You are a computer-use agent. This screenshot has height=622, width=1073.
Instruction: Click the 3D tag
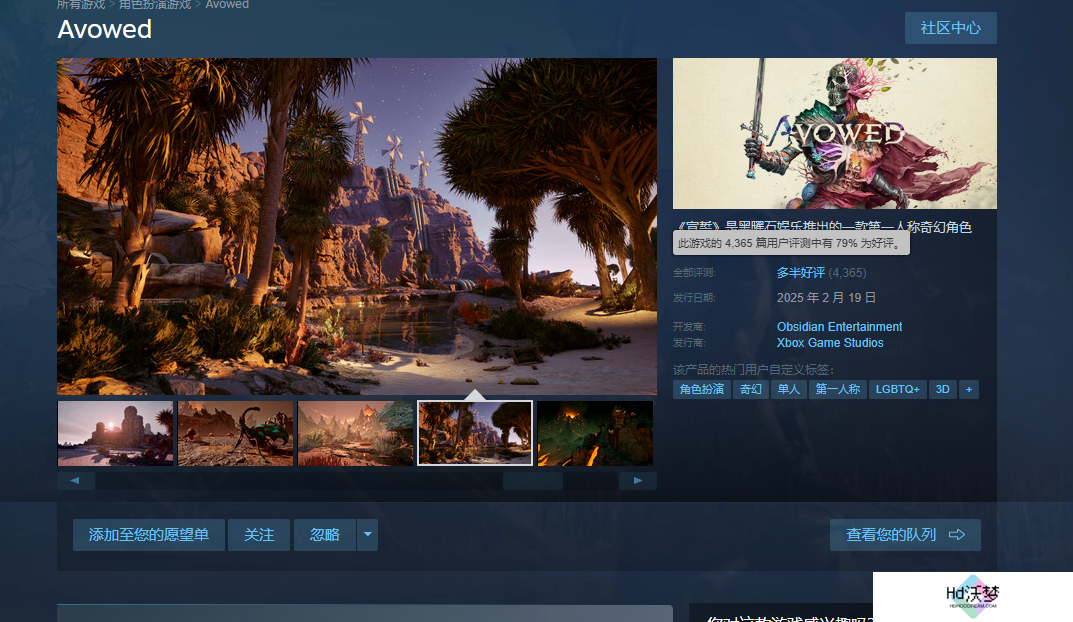click(942, 389)
